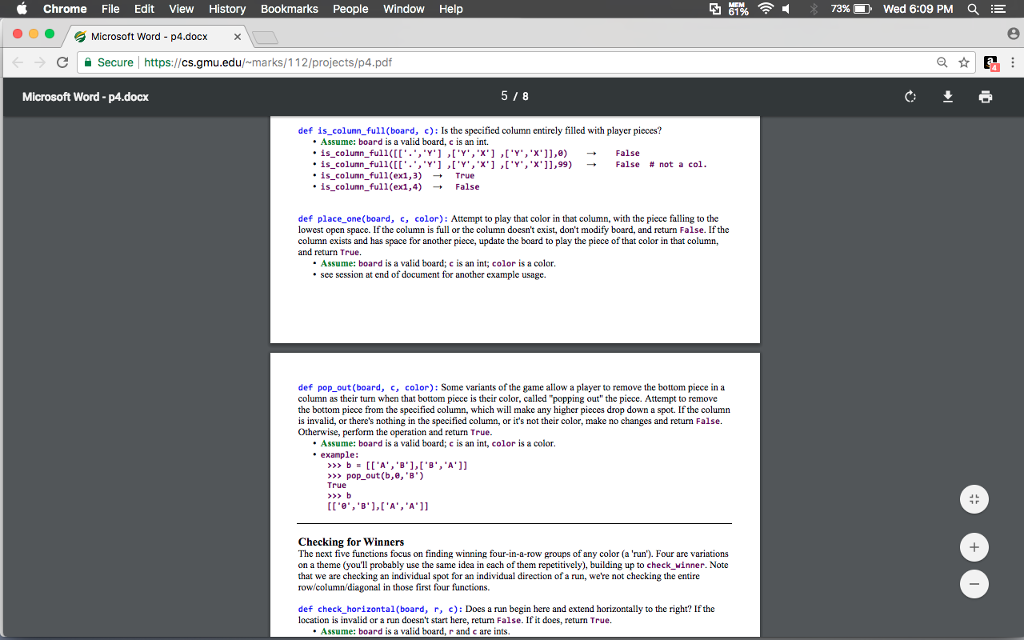Click the fit-to-page control in the PDF viewer
This screenshot has height=640, width=1024.
[973, 499]
